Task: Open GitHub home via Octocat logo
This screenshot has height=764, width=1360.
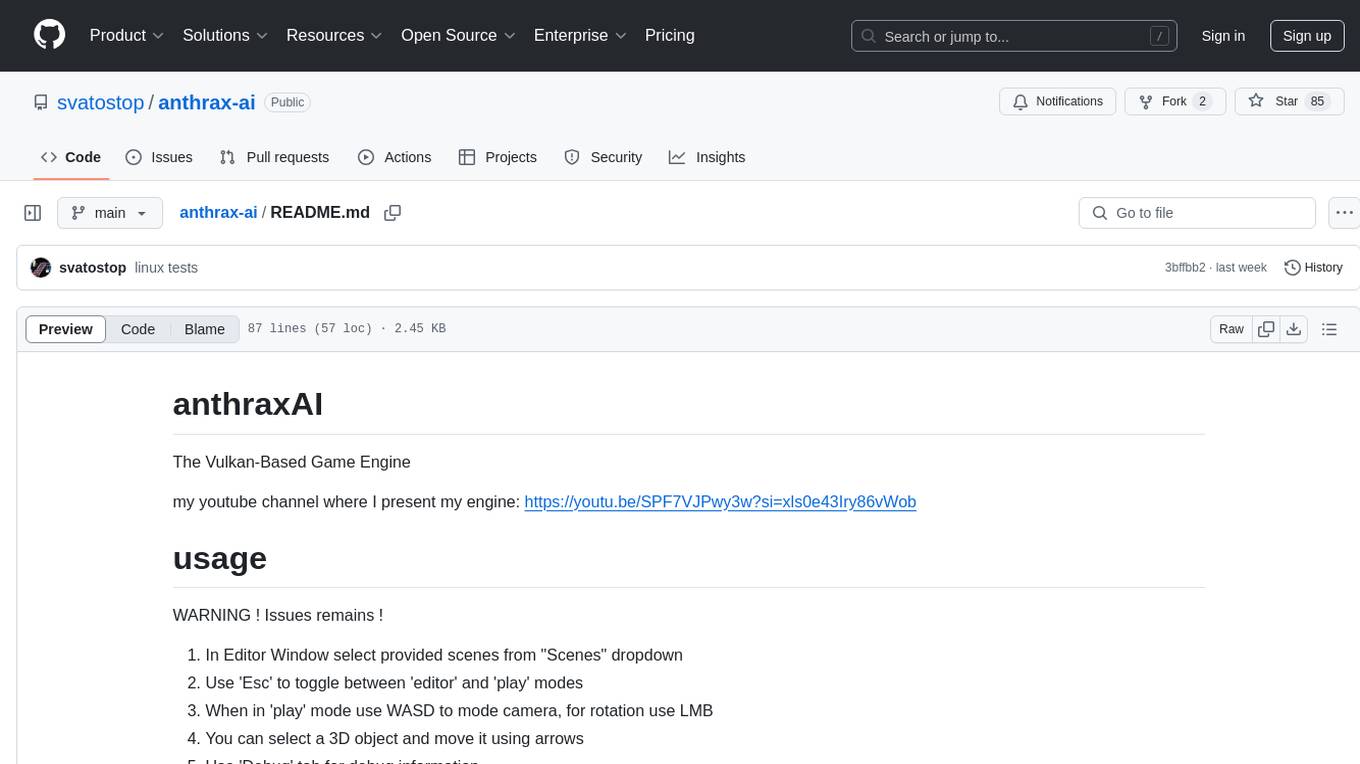Action: click(49, 35)
